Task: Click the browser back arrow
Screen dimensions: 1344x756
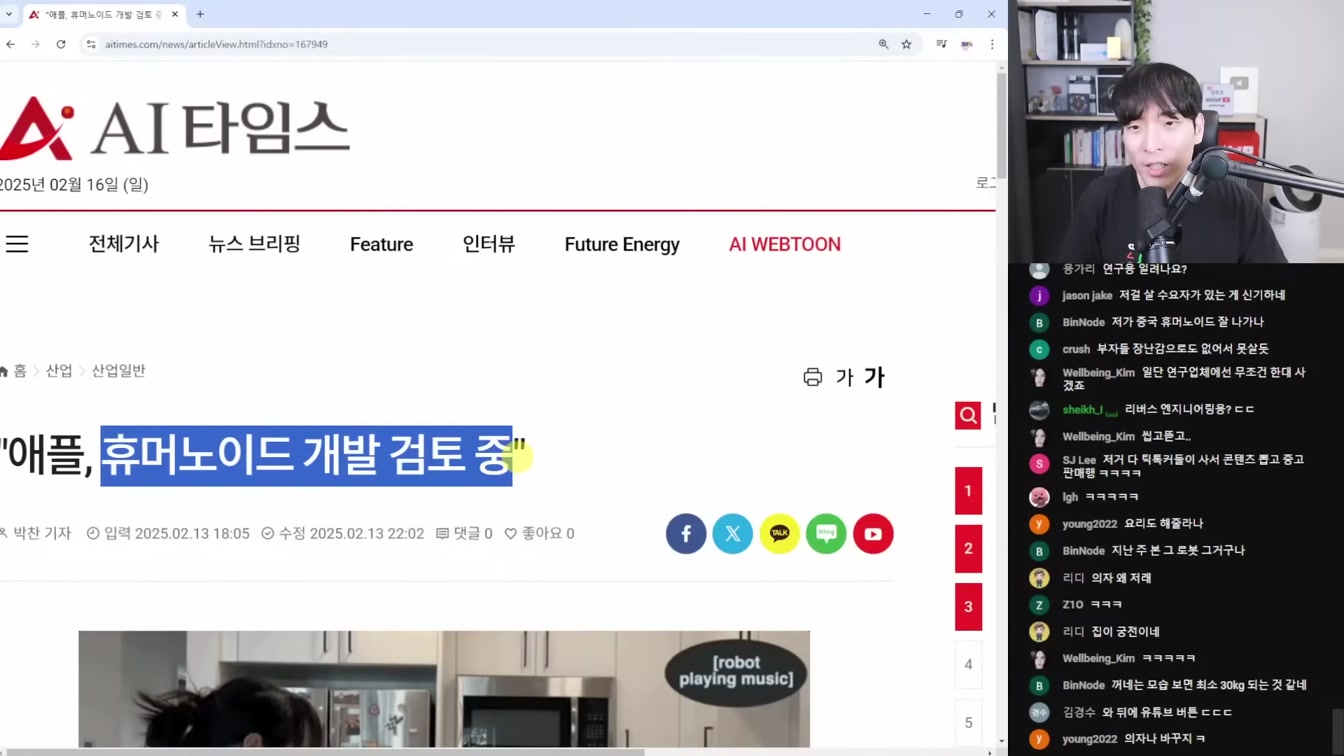Action: point(10,44)
